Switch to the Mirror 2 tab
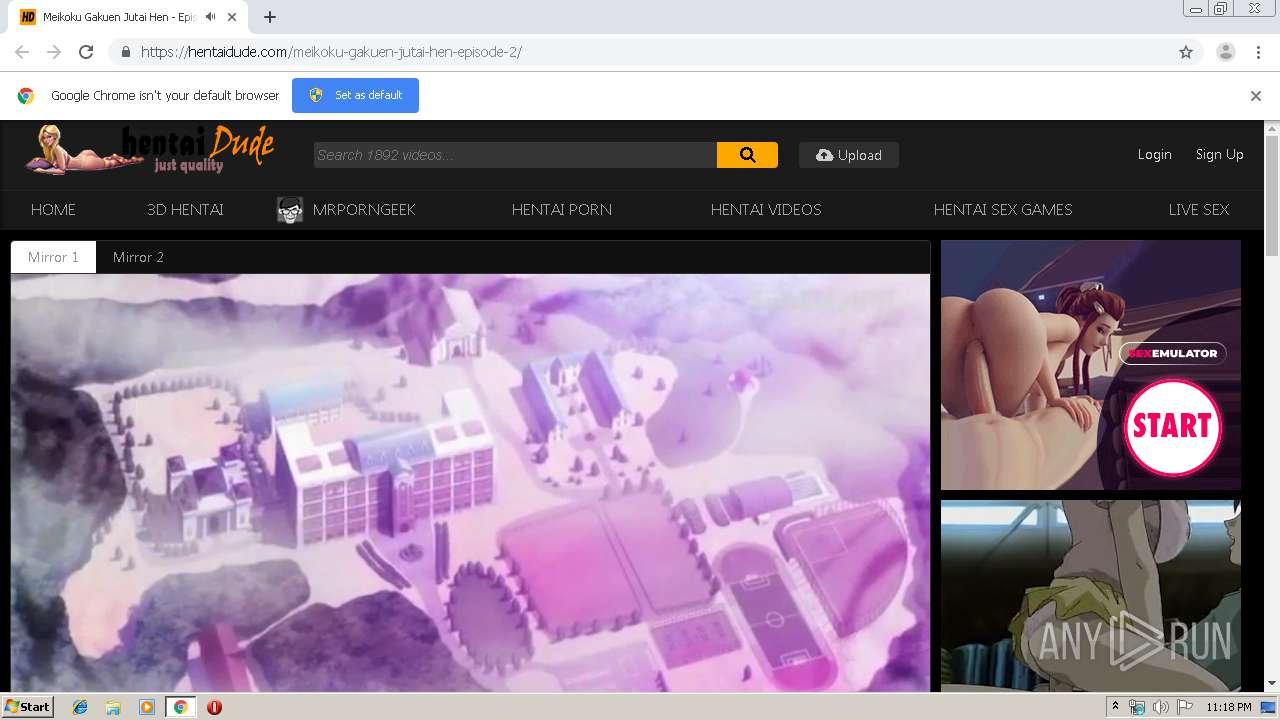This screenshot has width=1280, height=720. tap(138, 257)
